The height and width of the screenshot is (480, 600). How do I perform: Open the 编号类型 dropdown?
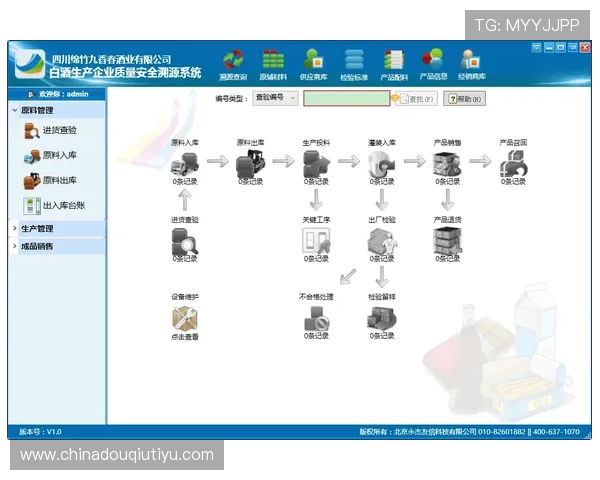275,99
